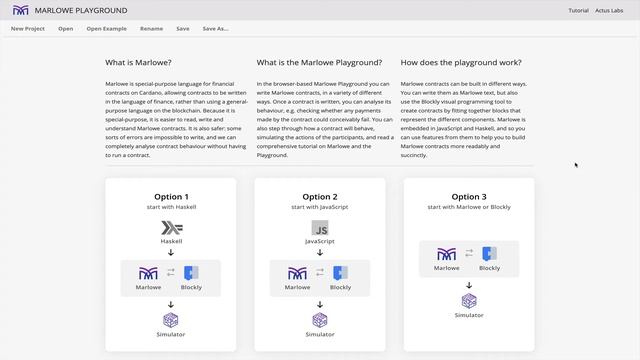Click the Simulator icon in Option 3
Image resolution: width=640 pixels, height=360 pixels.
coord(469,301)
